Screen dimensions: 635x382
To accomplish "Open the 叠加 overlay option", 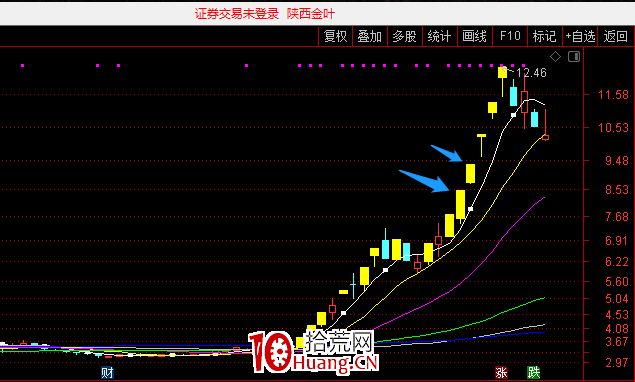I will (x=370, y=36).
